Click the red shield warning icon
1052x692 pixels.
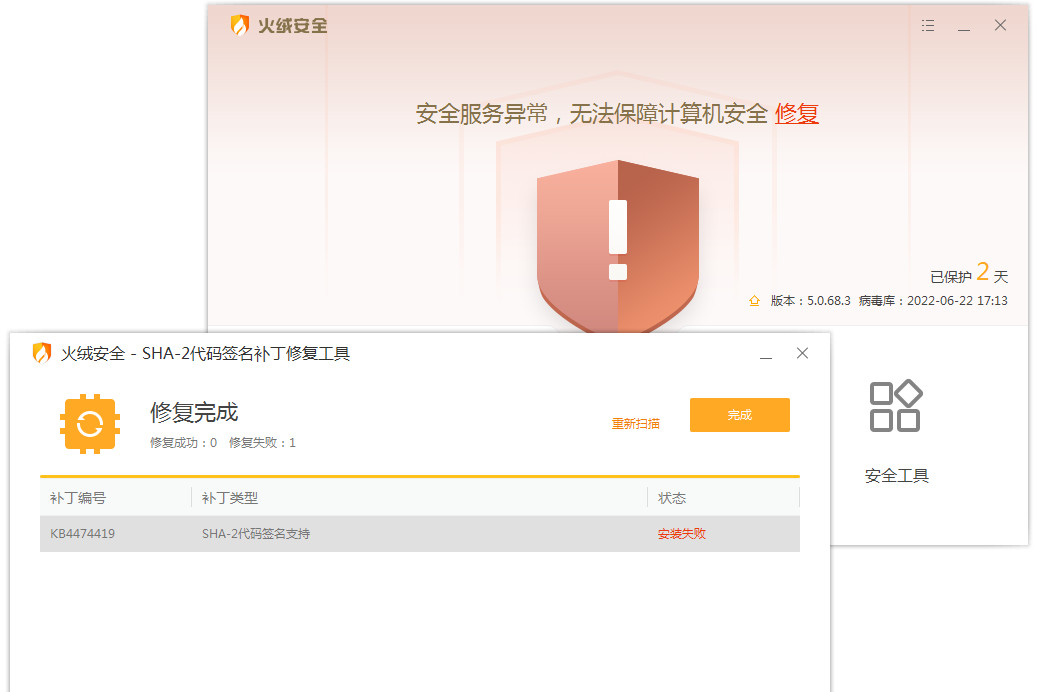coord(617,240)
